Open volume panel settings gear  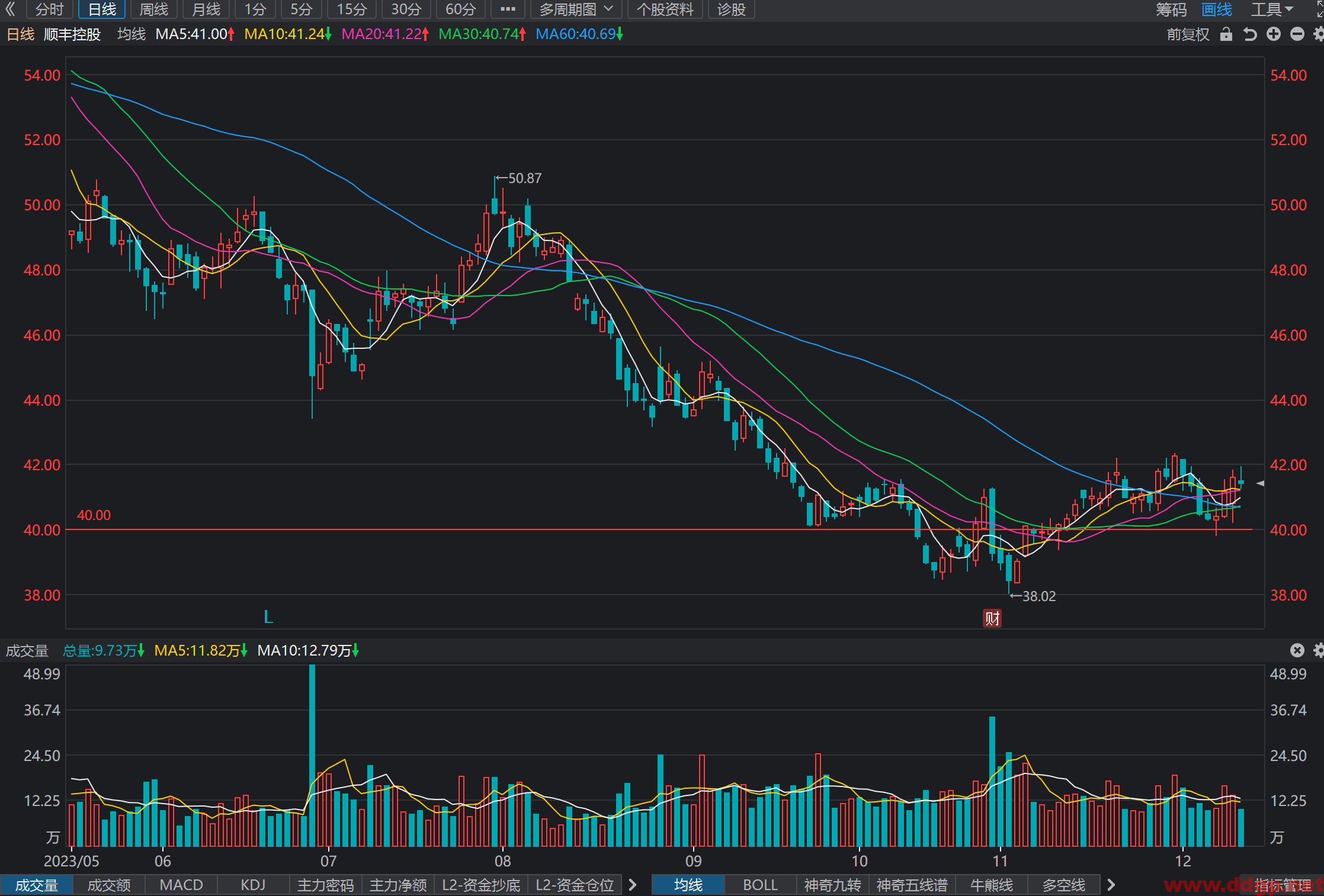click(x=1319, y=650)
